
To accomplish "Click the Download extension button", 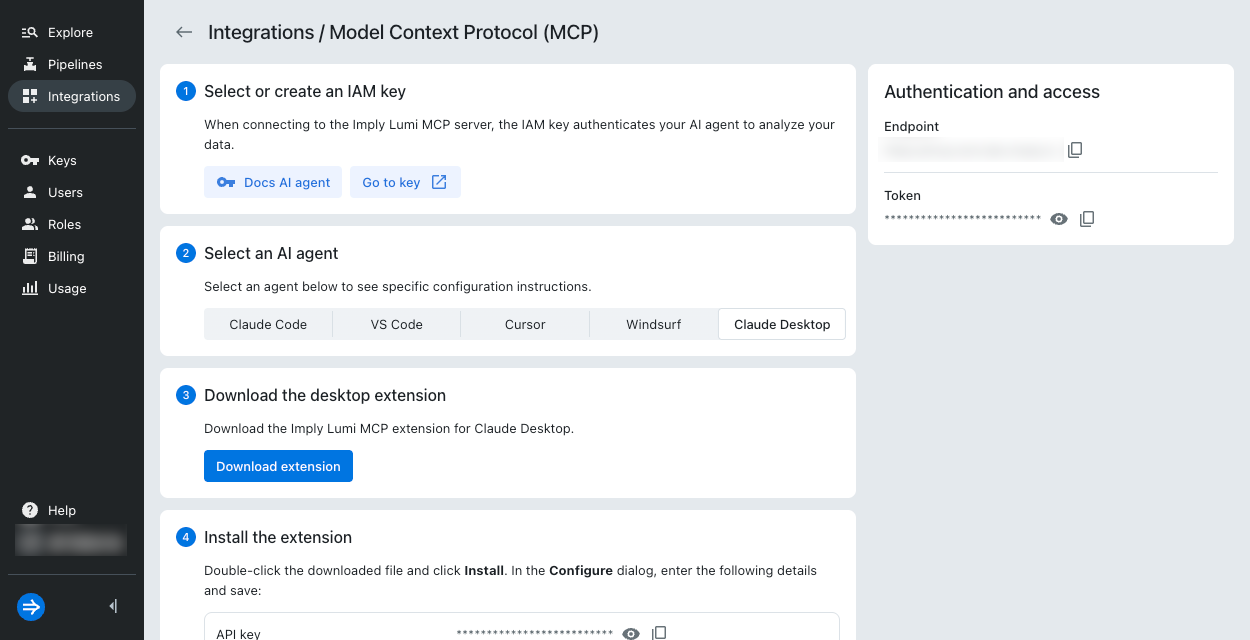I will (278, 466).
